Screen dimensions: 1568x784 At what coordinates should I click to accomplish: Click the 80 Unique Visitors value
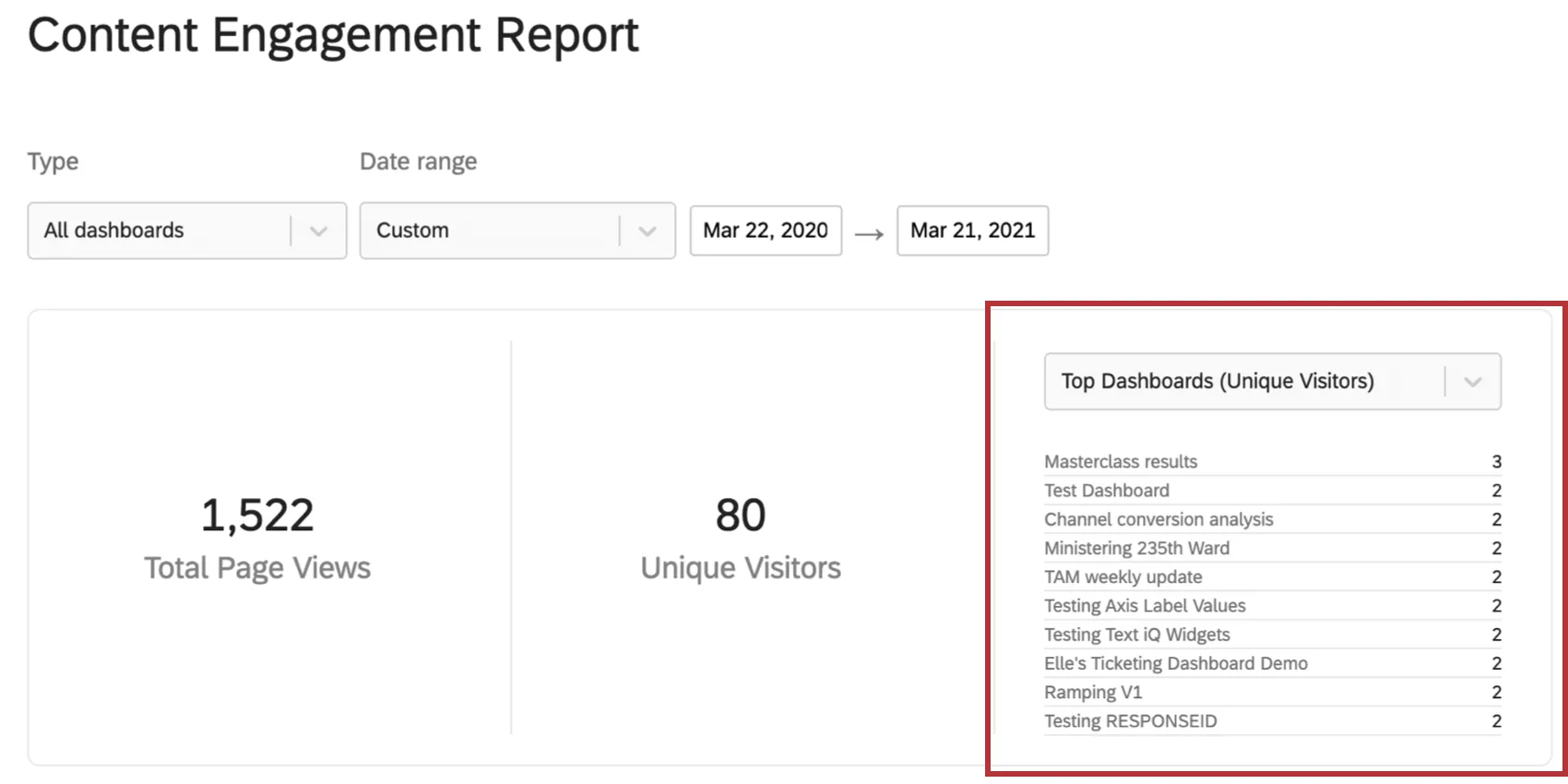tap(741, 515)
